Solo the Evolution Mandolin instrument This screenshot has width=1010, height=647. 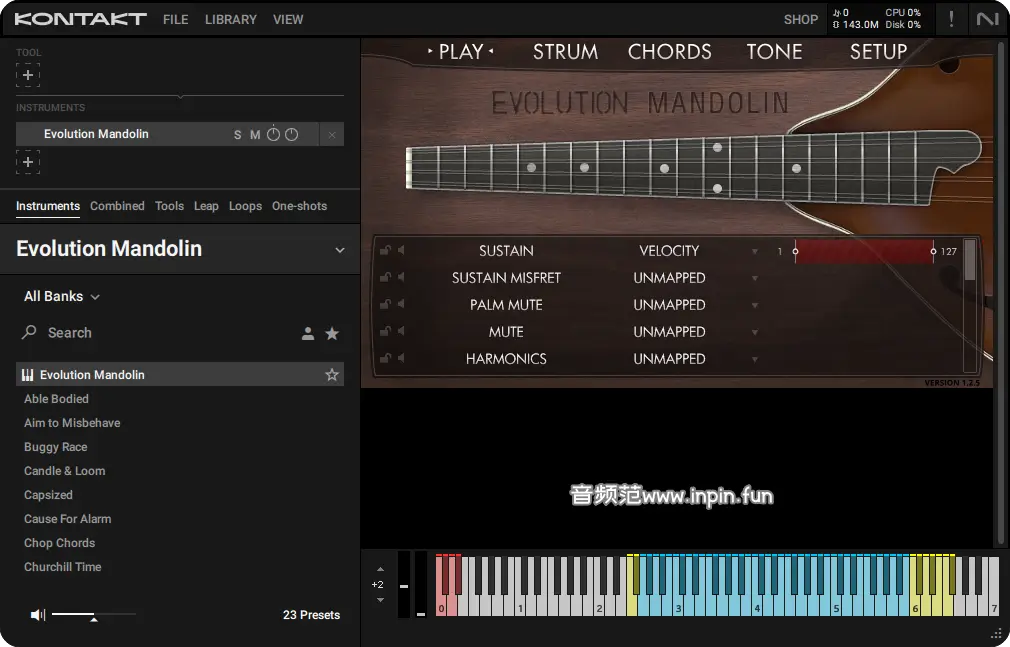(237, 135)
